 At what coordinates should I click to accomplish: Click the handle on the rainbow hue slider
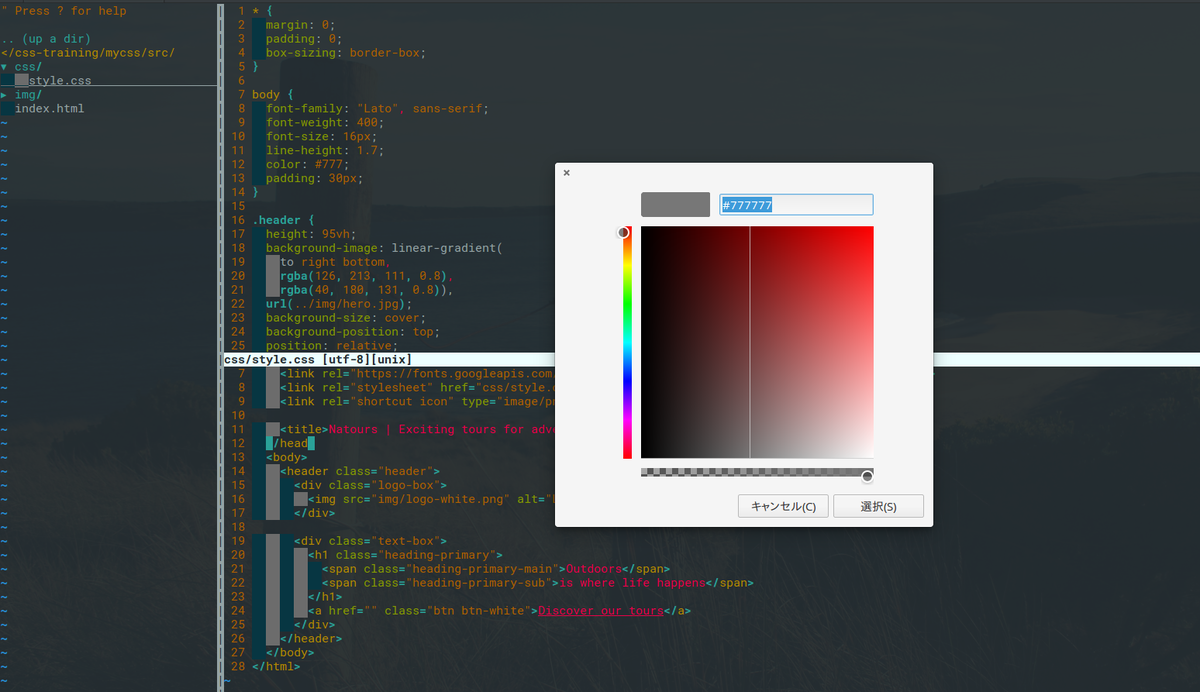tap(624, 232)
